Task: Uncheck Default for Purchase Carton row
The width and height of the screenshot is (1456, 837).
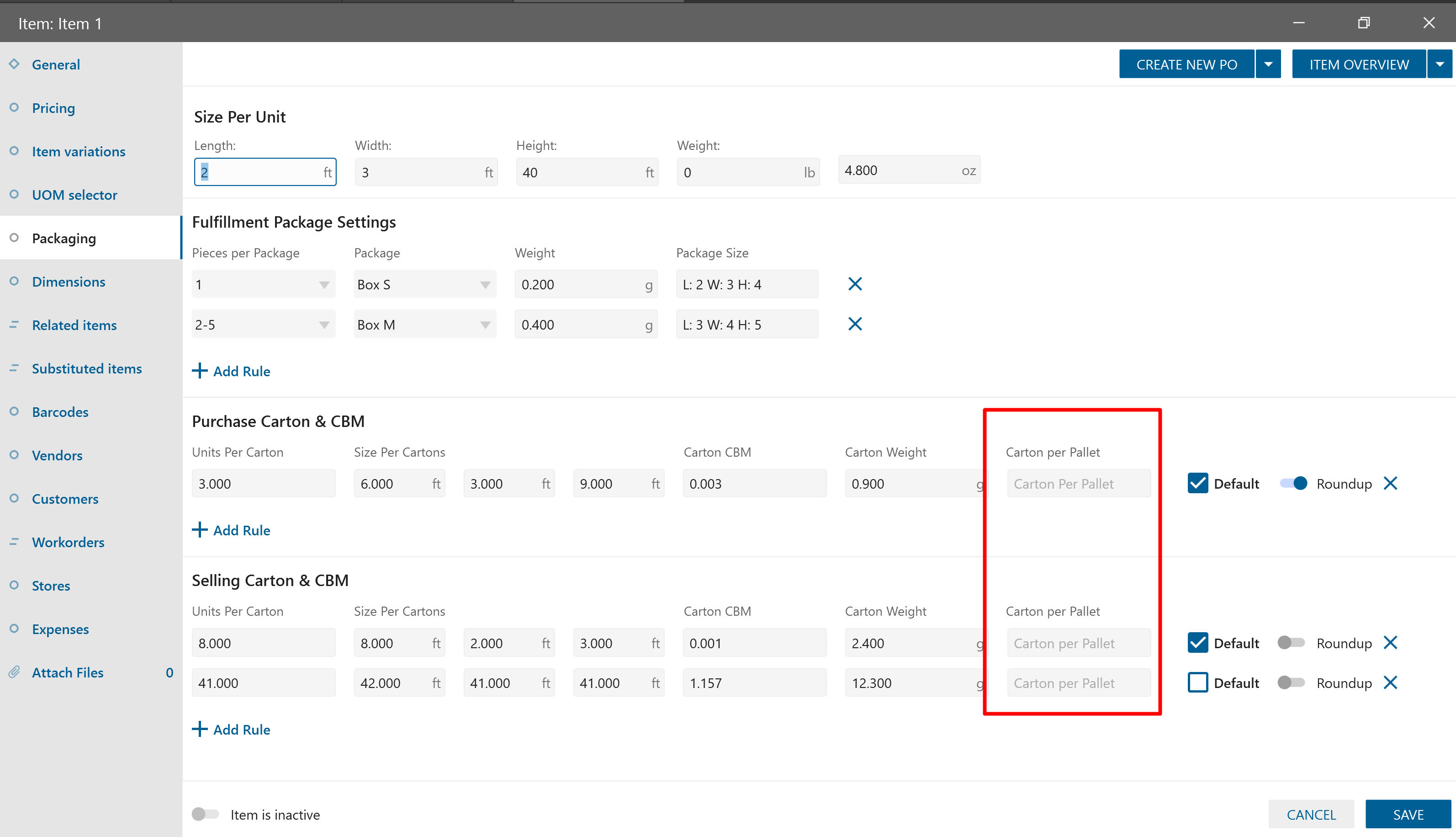Action: 1197,484
